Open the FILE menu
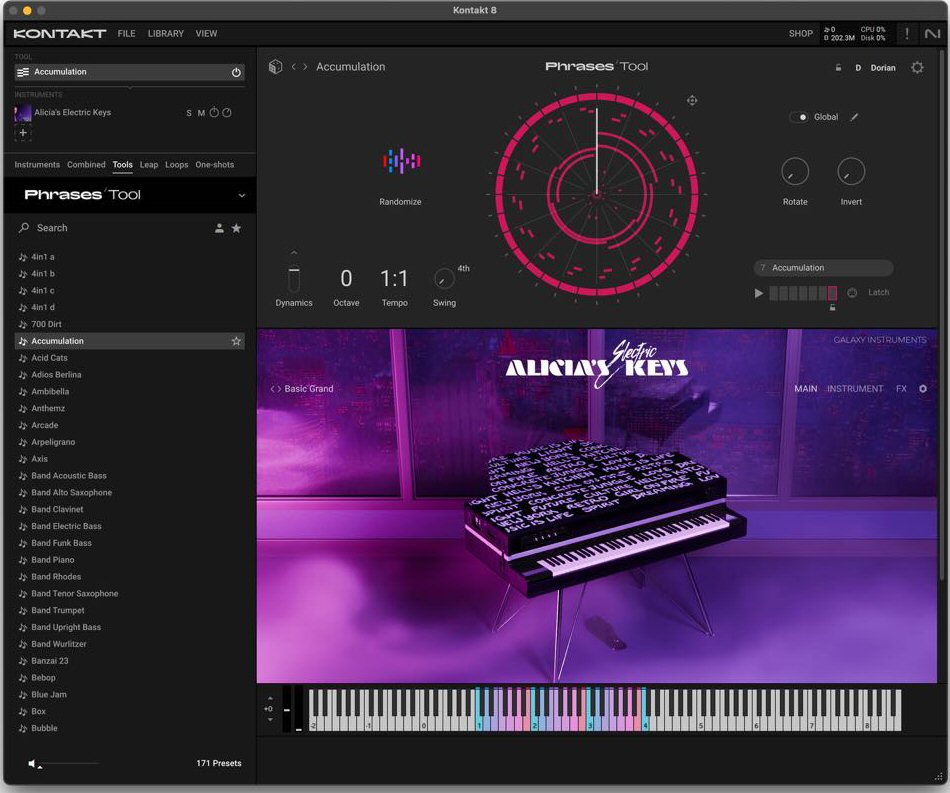The image size is (950, 793). pos(127,33)
